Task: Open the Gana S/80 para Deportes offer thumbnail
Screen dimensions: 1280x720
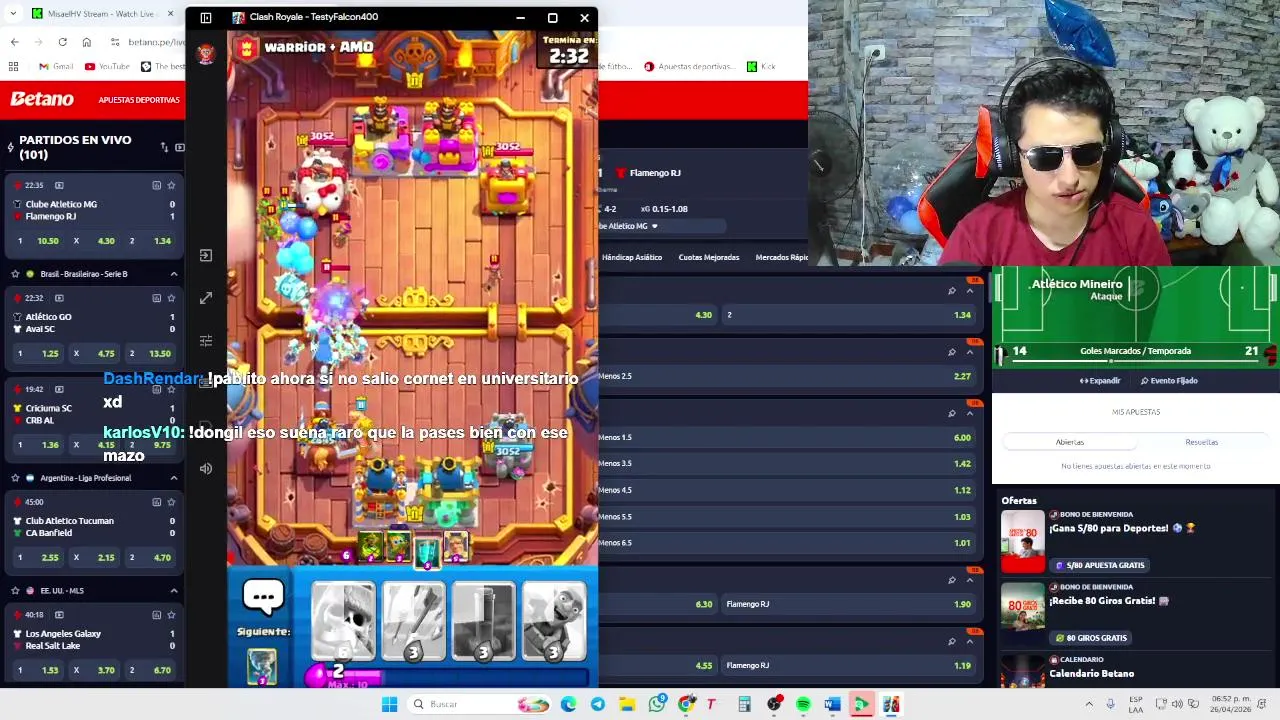Action: point(1023,541)
